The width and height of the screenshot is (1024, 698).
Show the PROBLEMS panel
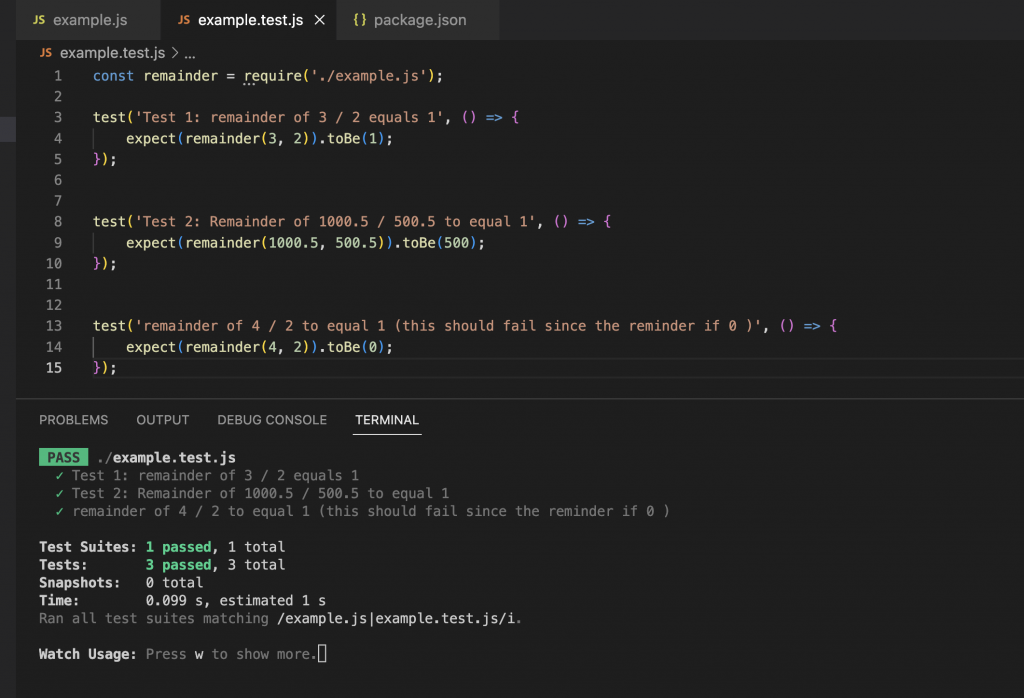coord(73,420)
